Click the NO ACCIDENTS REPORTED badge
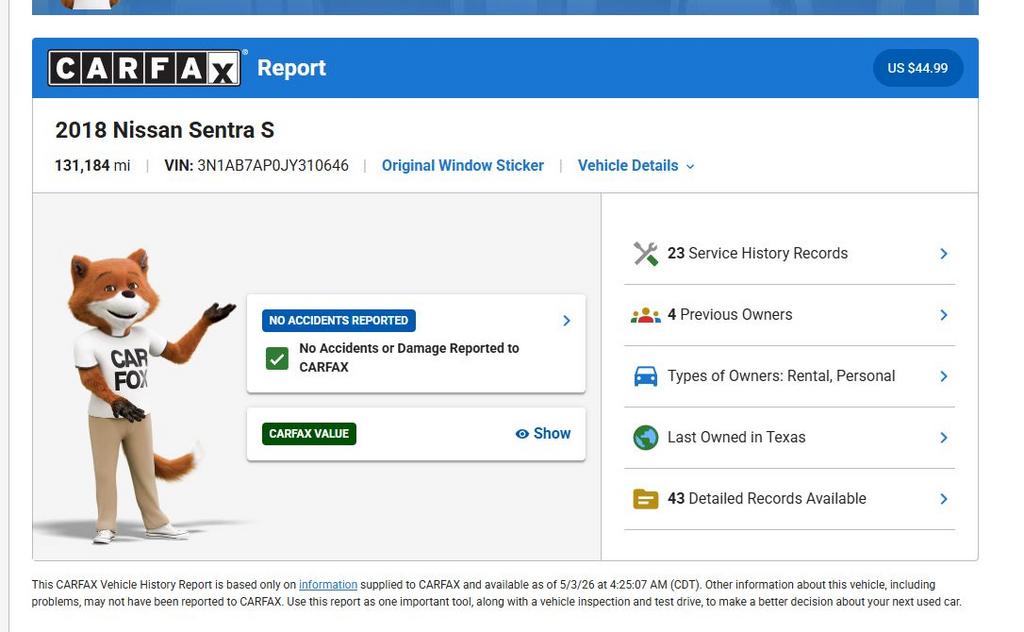This screenshot has width=1024, height=632. click(x=338, y=321)
